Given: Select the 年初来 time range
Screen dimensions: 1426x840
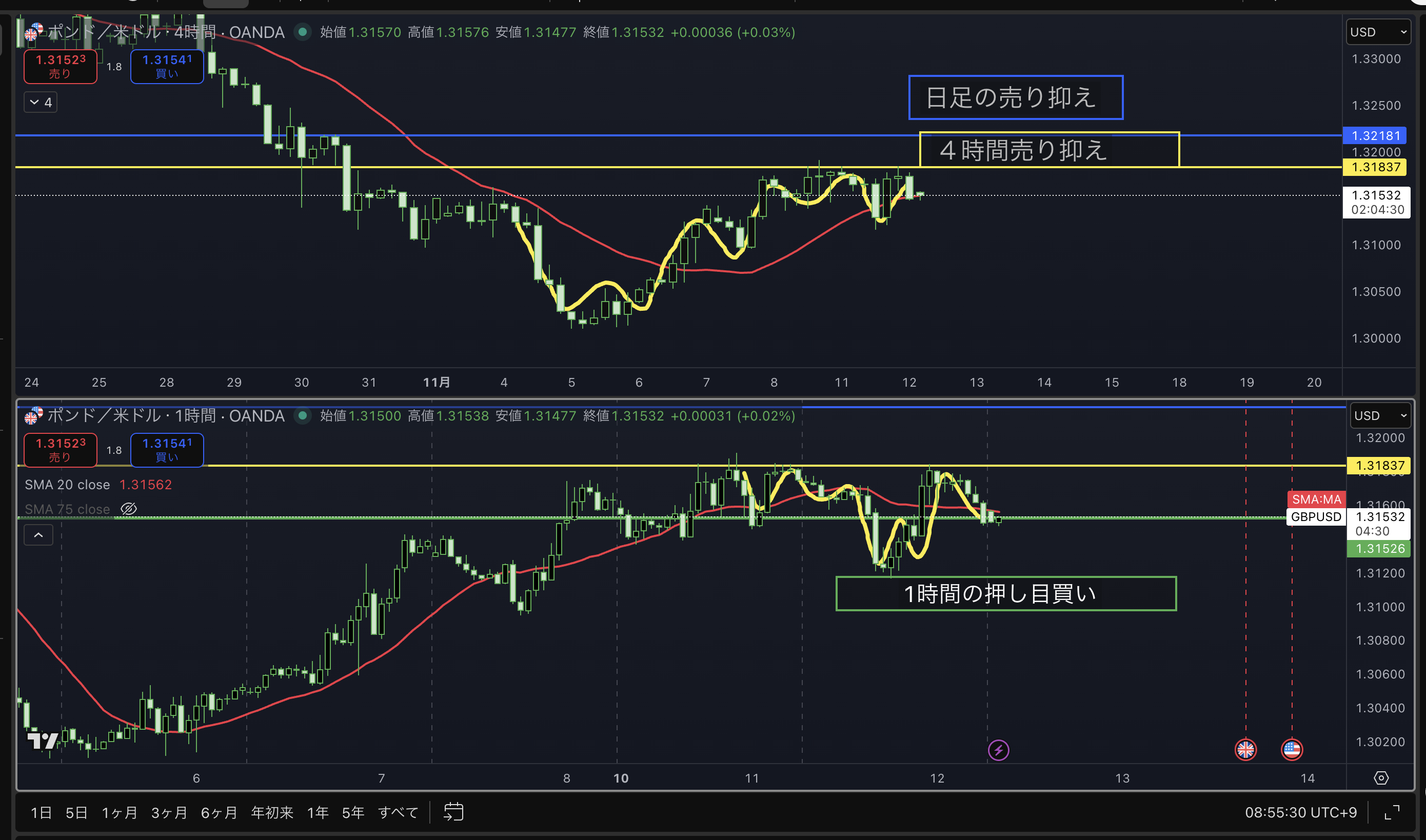Looking at the screenshot, I should 272,813.
